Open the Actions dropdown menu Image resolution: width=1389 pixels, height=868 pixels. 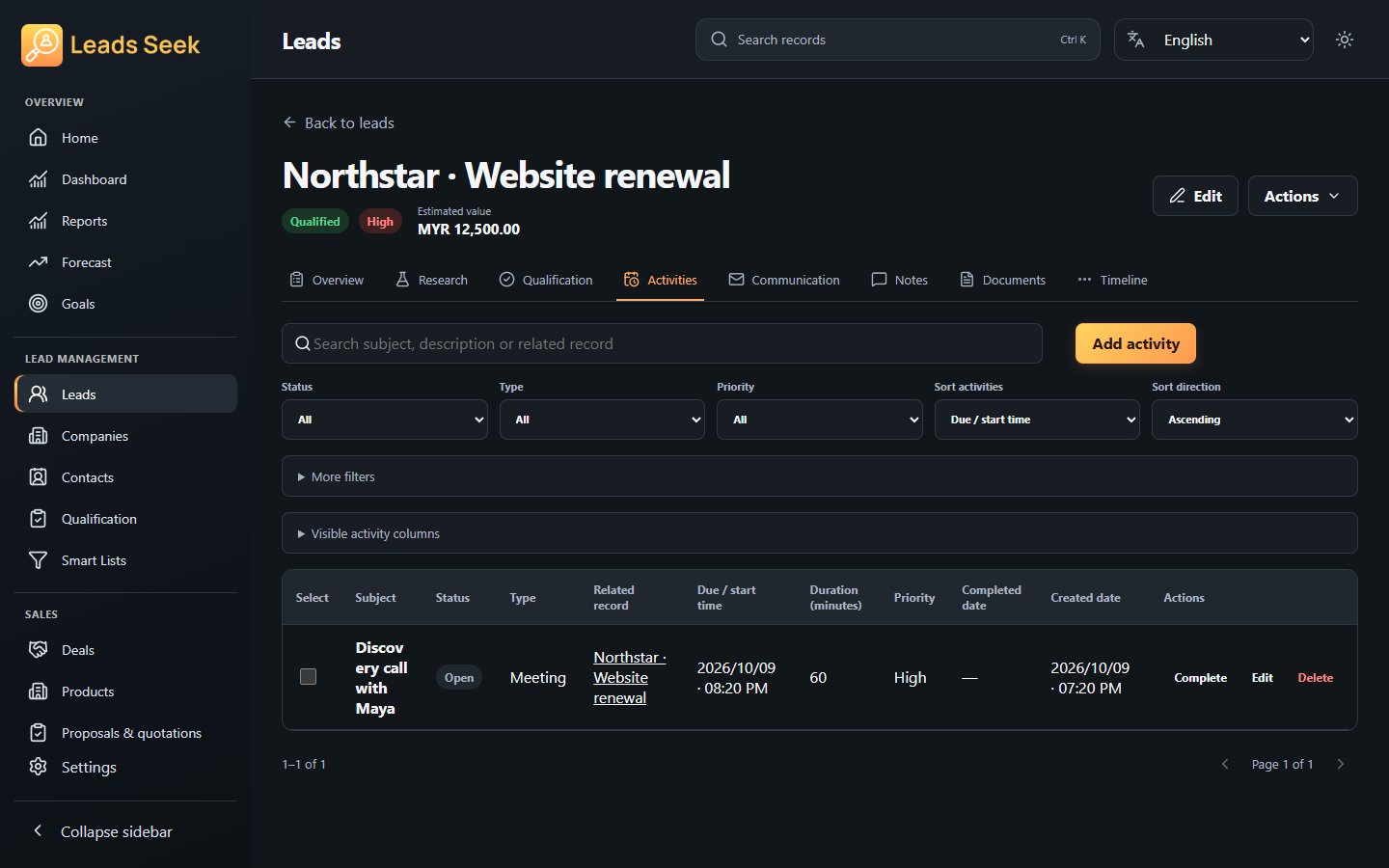(x=1303, y=196)
